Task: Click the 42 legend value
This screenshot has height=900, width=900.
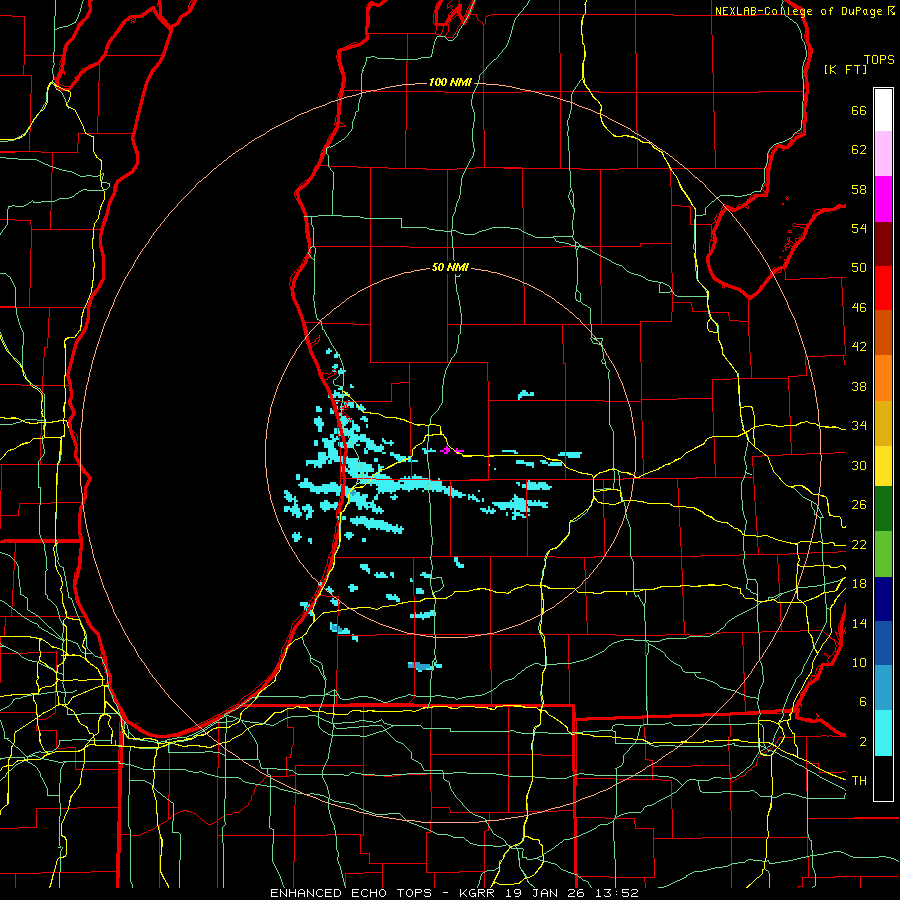Action: point(859,347)
